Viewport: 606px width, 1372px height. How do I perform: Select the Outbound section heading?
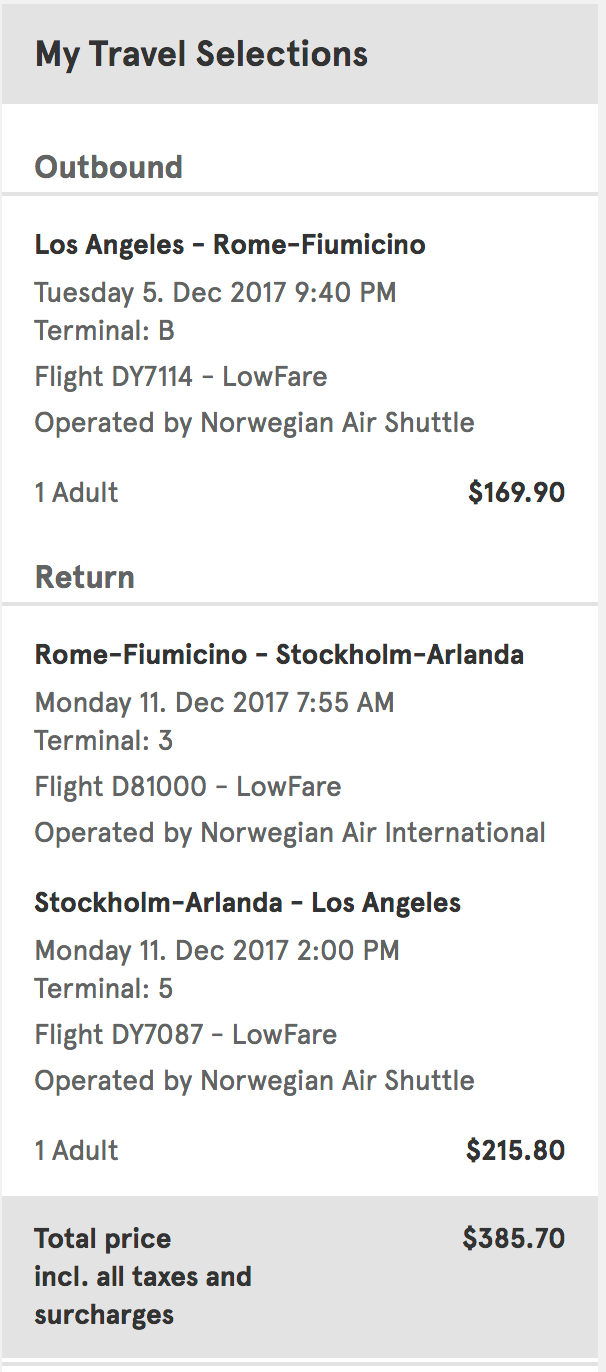(x=108, y=166)
